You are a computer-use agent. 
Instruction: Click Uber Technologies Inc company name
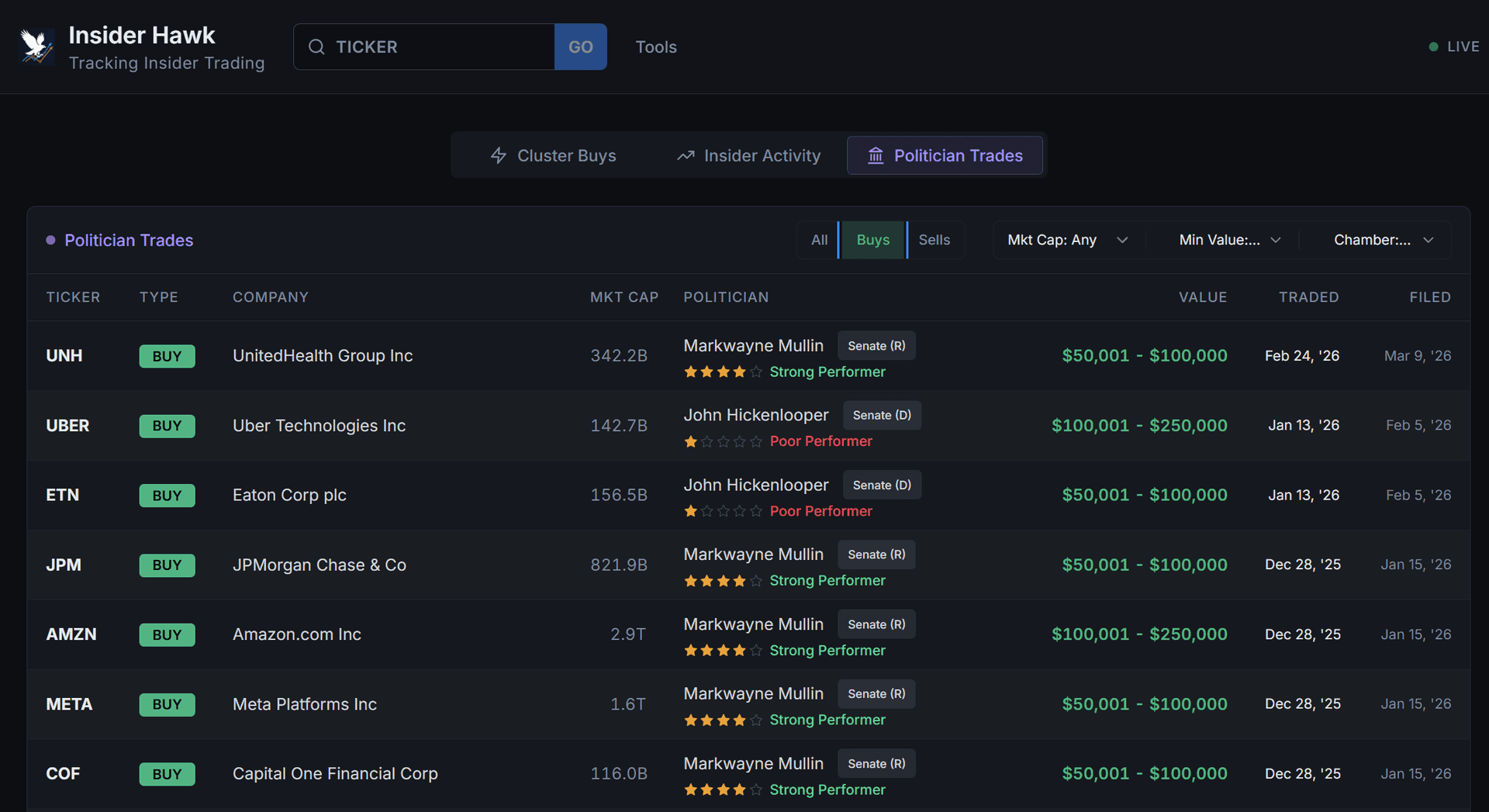[x=319, y=426]
